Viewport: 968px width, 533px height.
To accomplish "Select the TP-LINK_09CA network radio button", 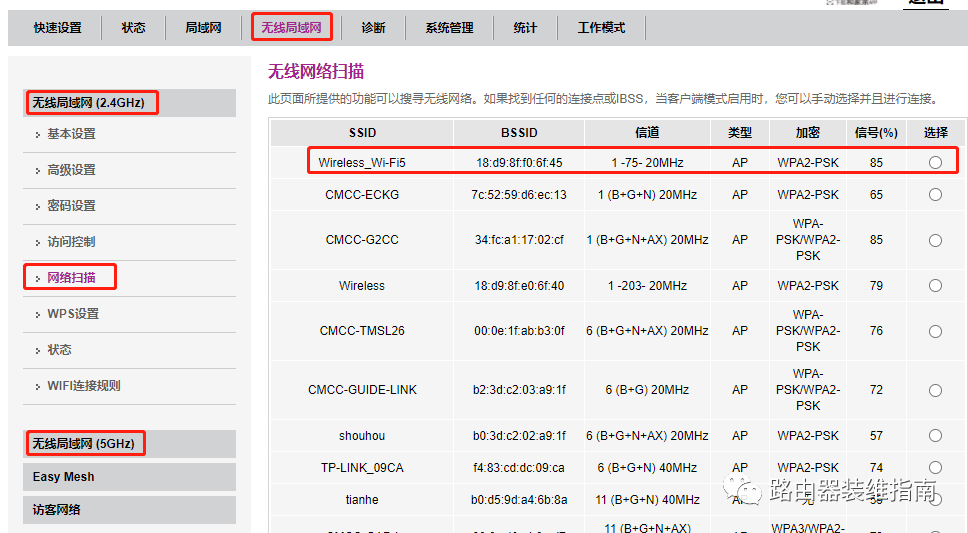I will click(x=935, y=468).
